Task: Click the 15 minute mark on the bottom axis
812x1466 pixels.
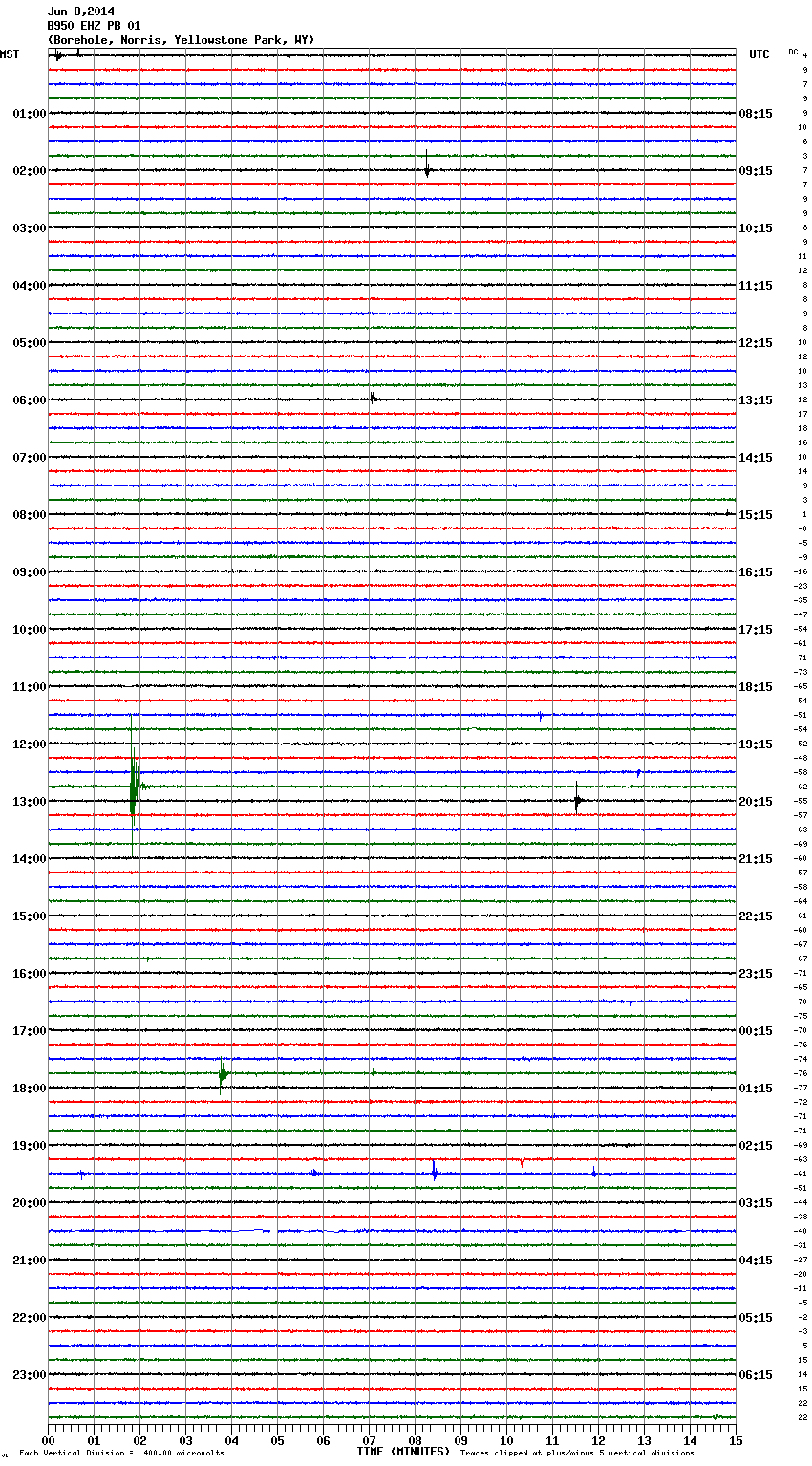Action: [735, 1440]
